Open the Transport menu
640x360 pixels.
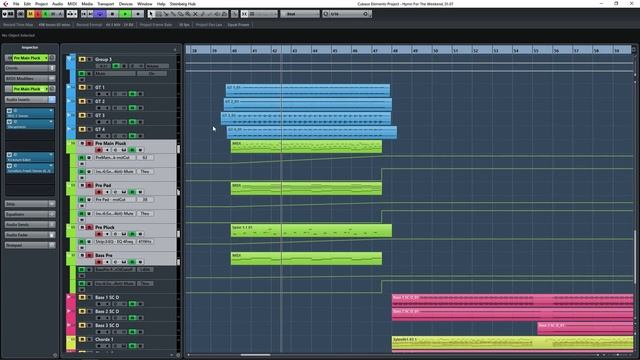tap(106, 4)
